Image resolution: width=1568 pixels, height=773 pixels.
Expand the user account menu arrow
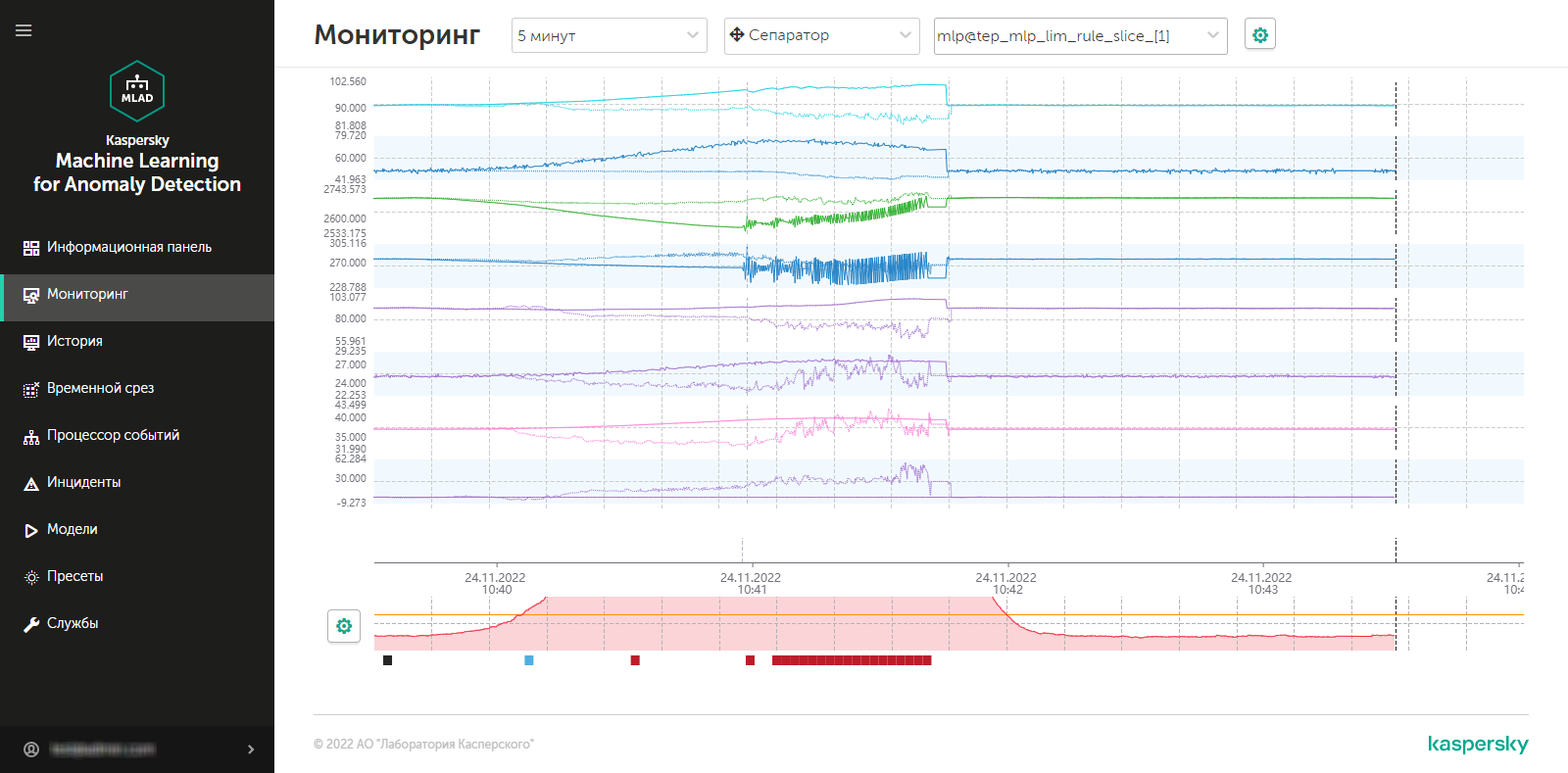point(251,749)
